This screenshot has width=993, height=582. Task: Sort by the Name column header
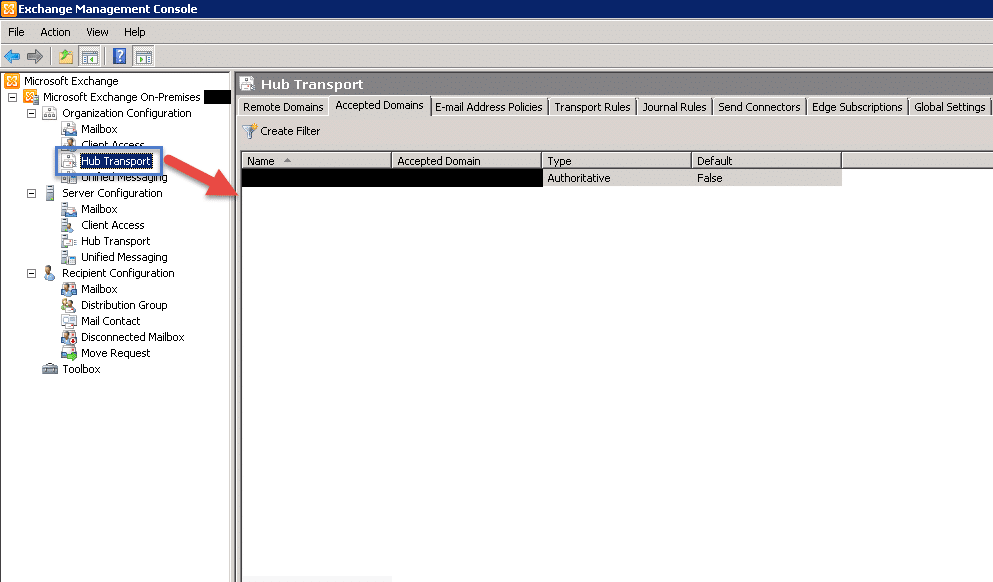(x=317, y=161)
